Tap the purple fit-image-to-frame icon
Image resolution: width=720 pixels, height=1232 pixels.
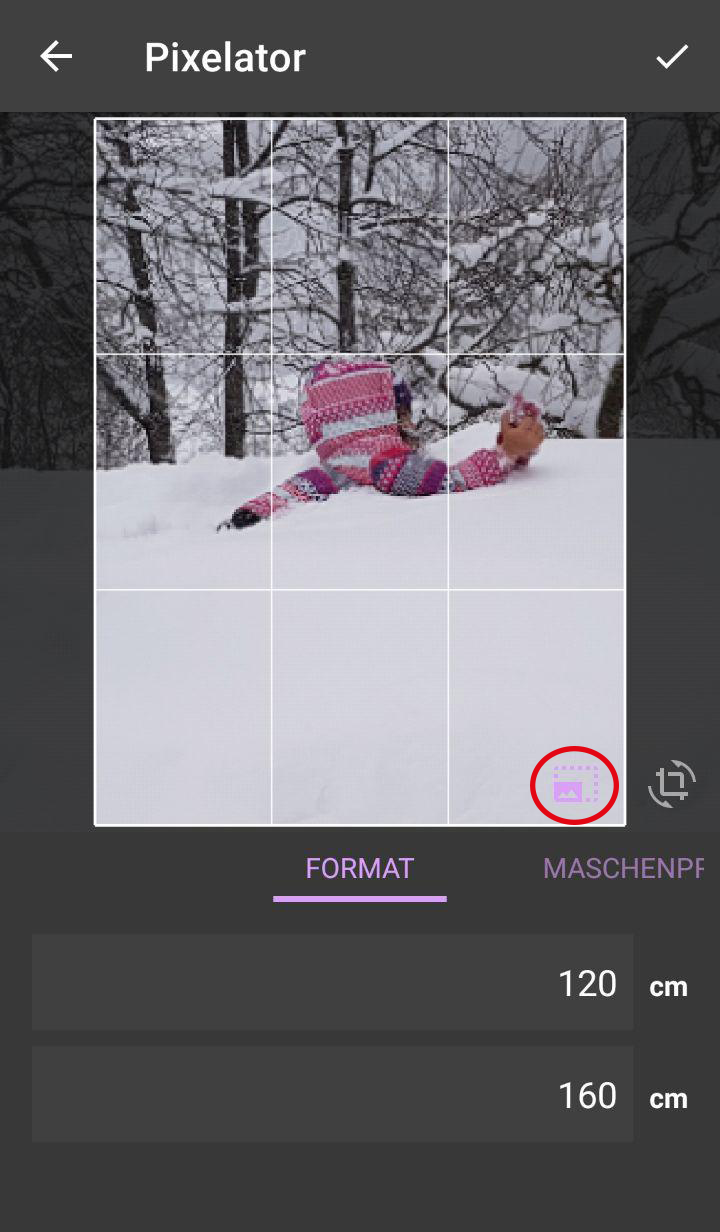[574, 785]
